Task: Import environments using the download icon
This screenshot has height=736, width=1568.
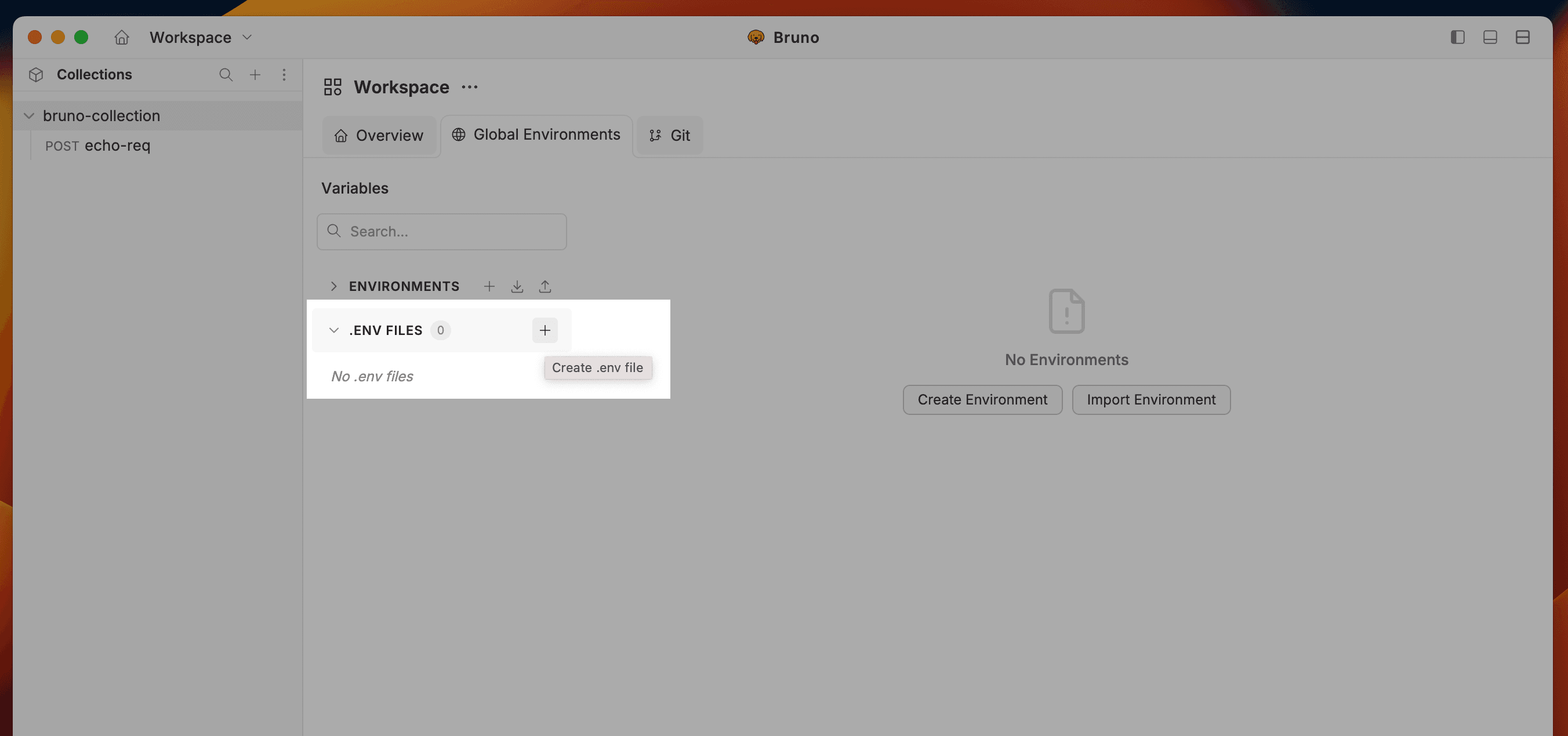Action: [x=517, y=286]
